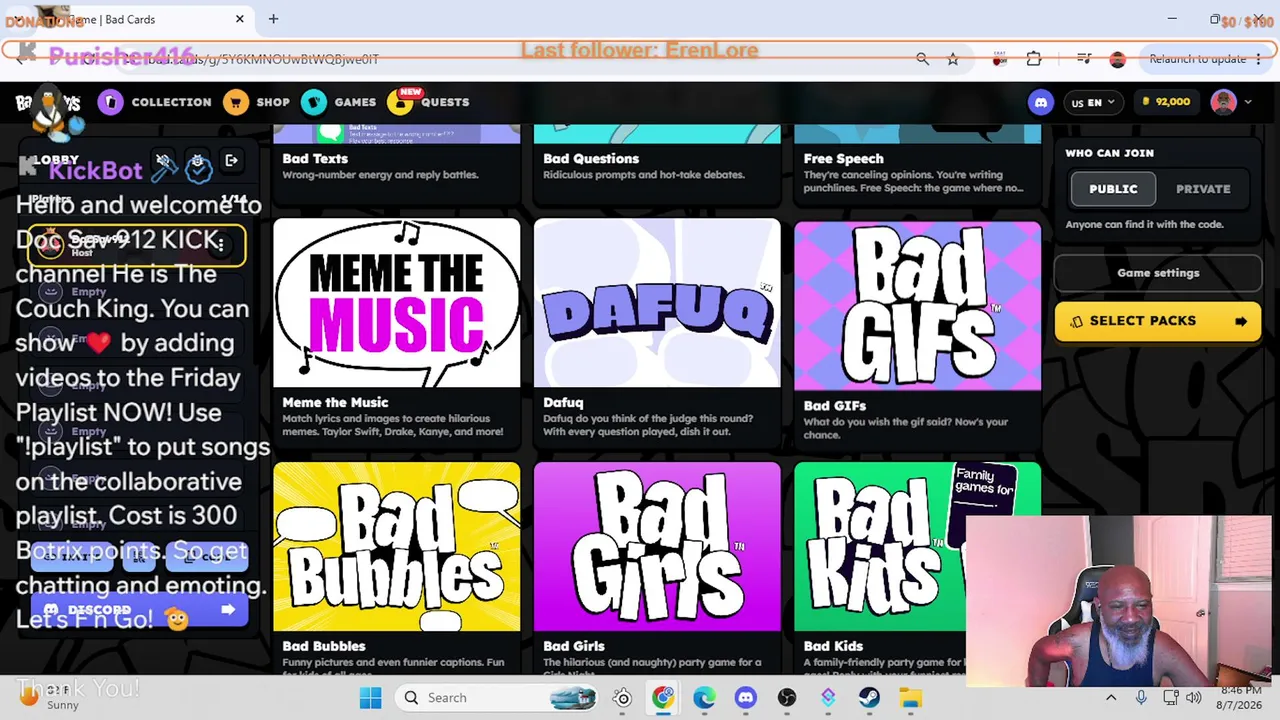The height and width of the screenshot is (720, 1280).
Task: Show hidden system tray icons
Action: 1111,698
